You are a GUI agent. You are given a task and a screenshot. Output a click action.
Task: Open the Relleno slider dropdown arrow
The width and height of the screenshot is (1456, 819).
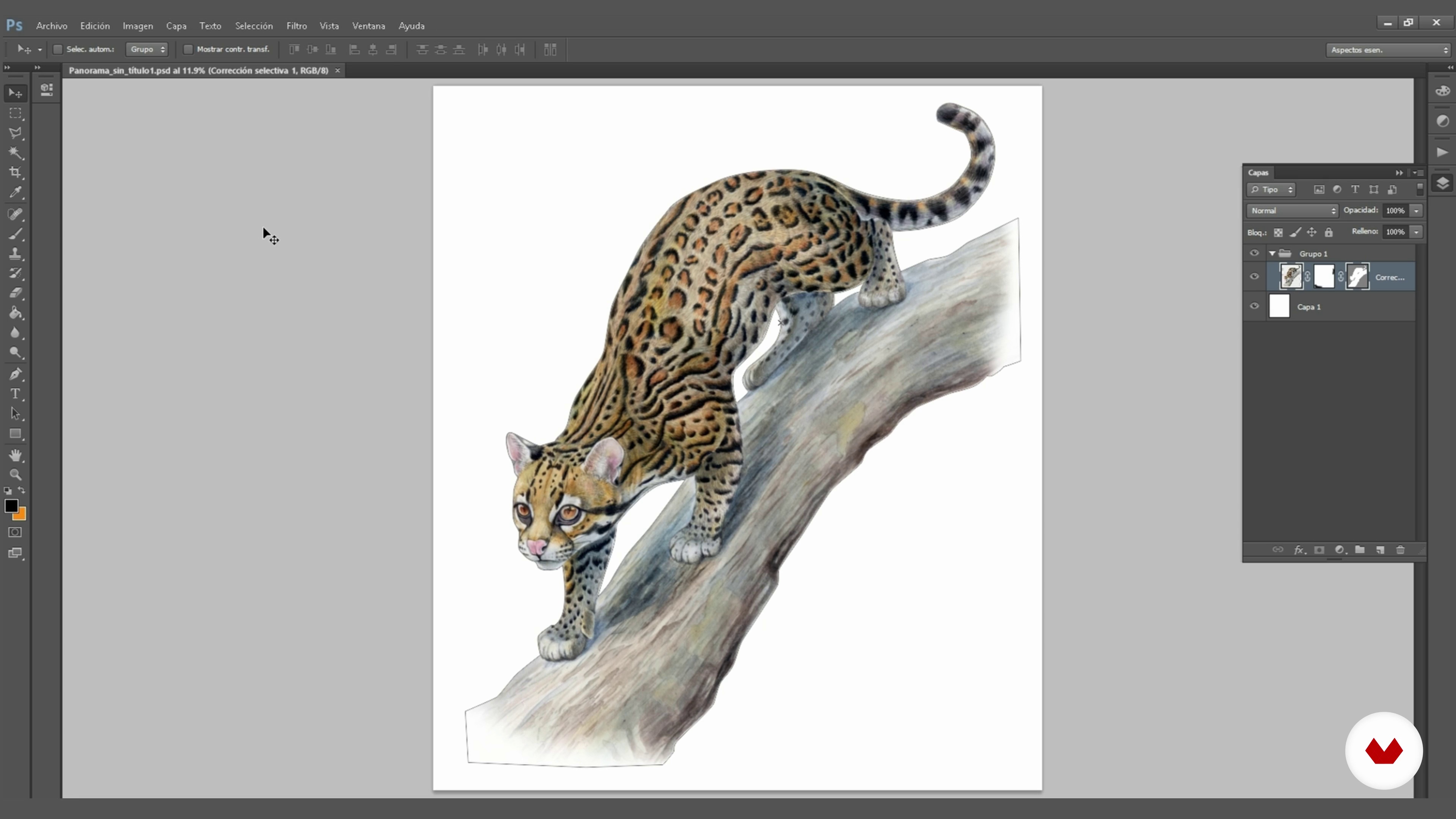point(1417,232)
